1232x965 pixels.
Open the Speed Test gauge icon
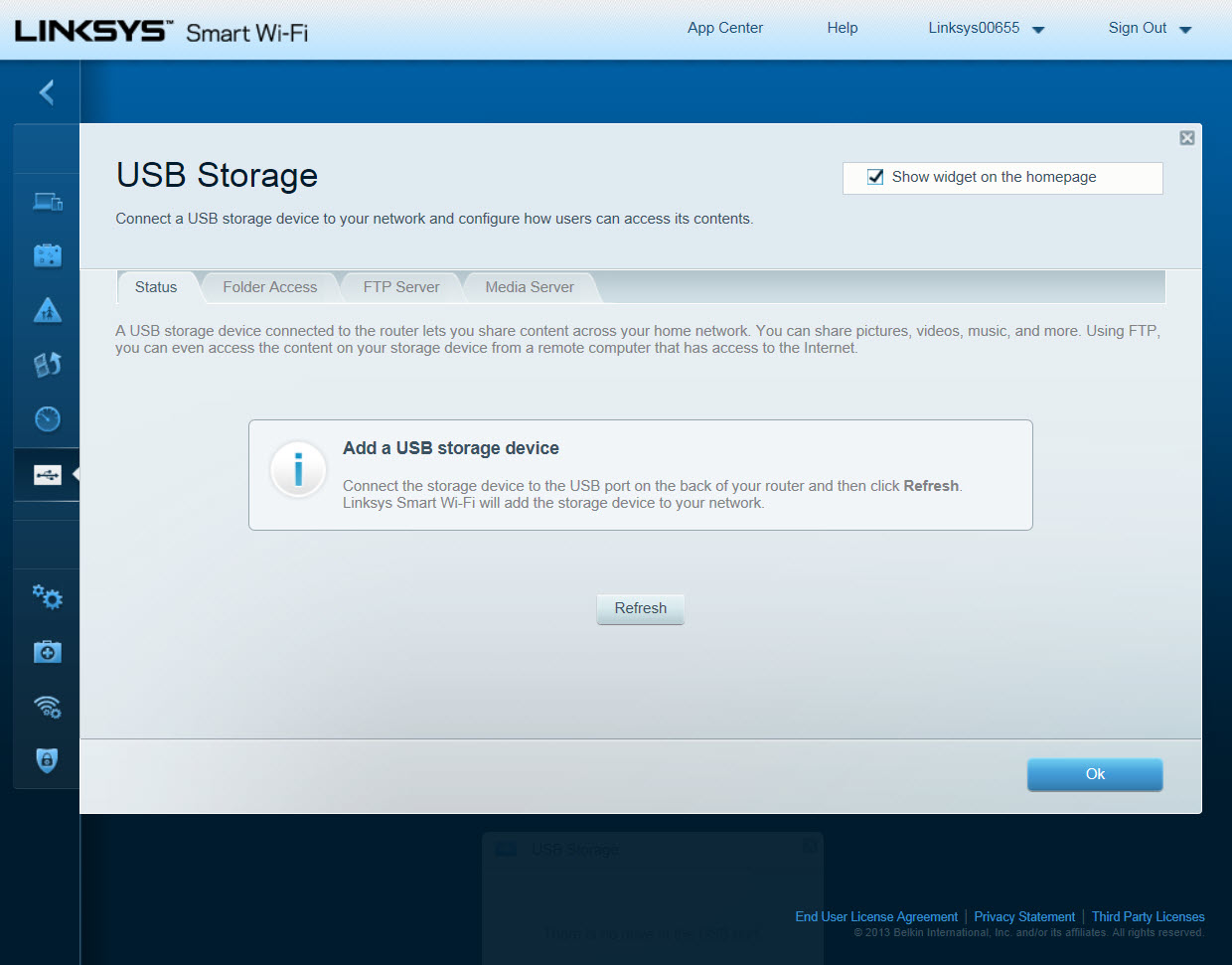(47, 418)
